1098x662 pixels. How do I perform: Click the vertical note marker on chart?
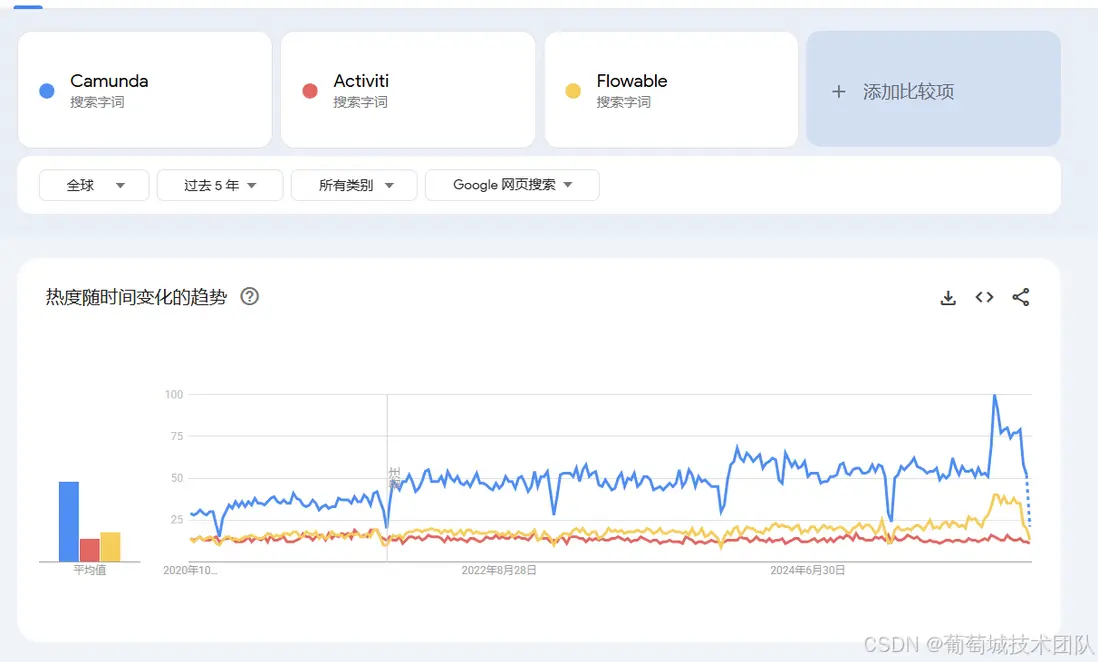click(392, 477)
